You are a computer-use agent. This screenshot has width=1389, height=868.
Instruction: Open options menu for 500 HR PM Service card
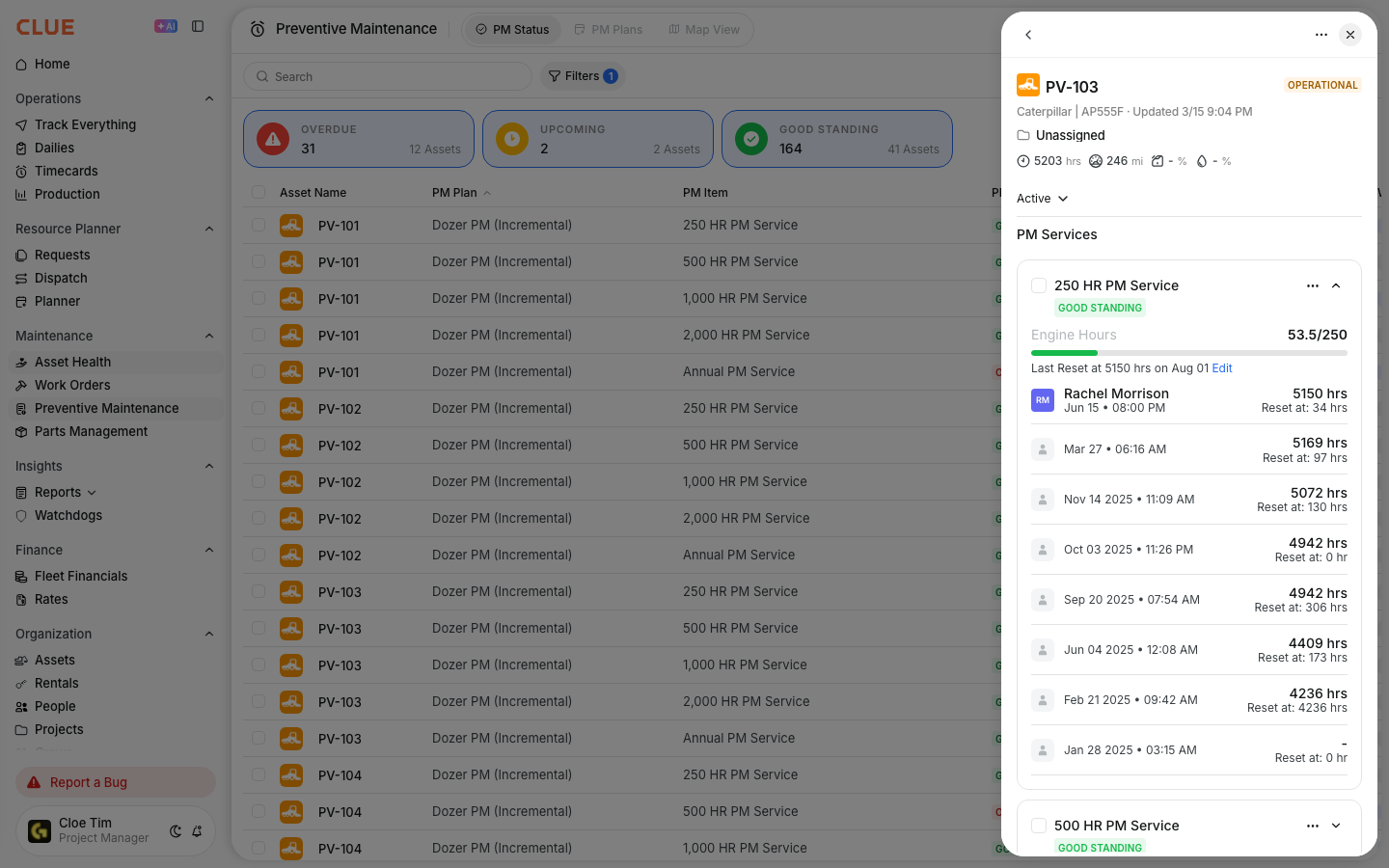click(1313, 826)
